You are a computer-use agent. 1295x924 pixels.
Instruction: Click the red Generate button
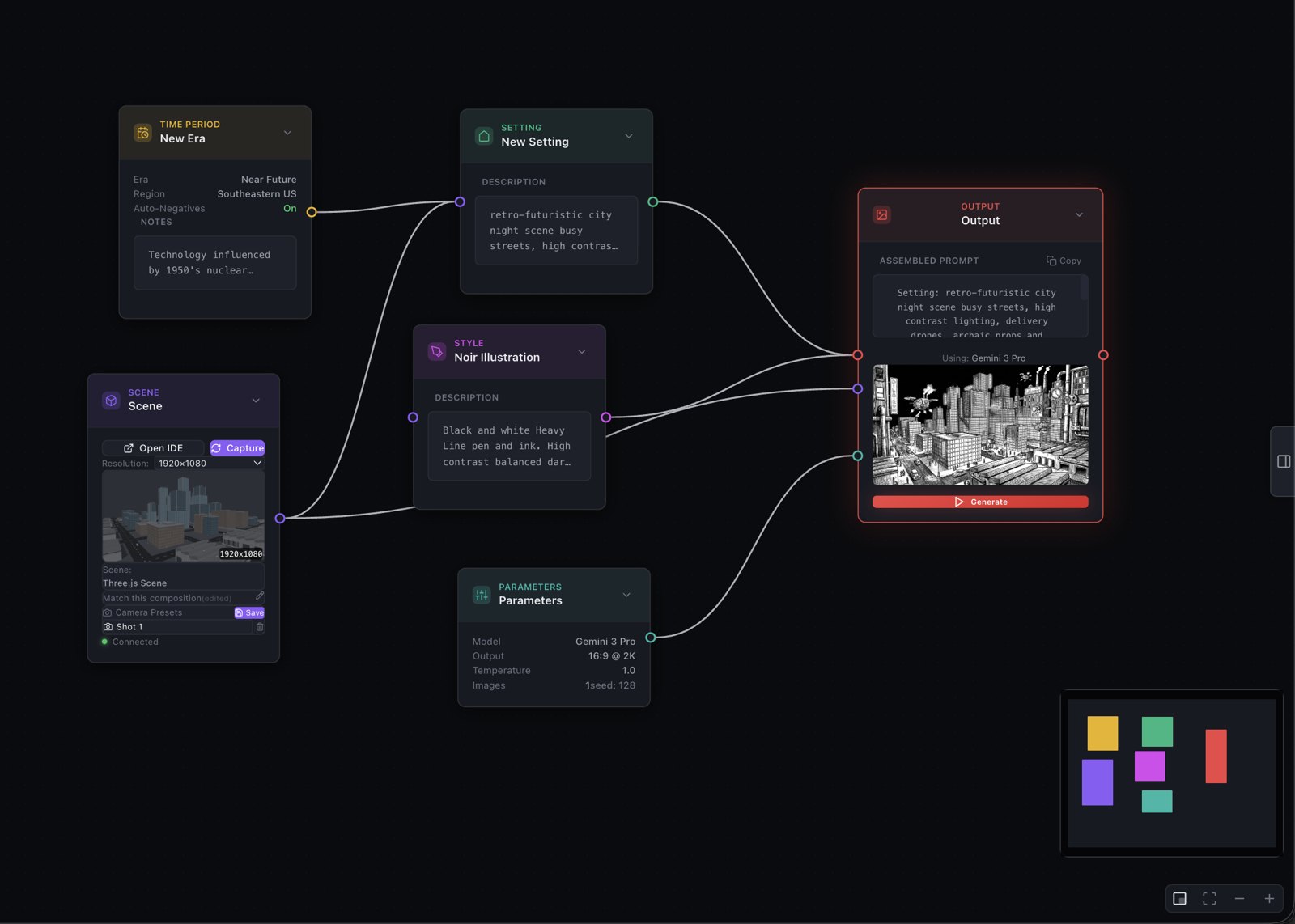coord(980,502)
